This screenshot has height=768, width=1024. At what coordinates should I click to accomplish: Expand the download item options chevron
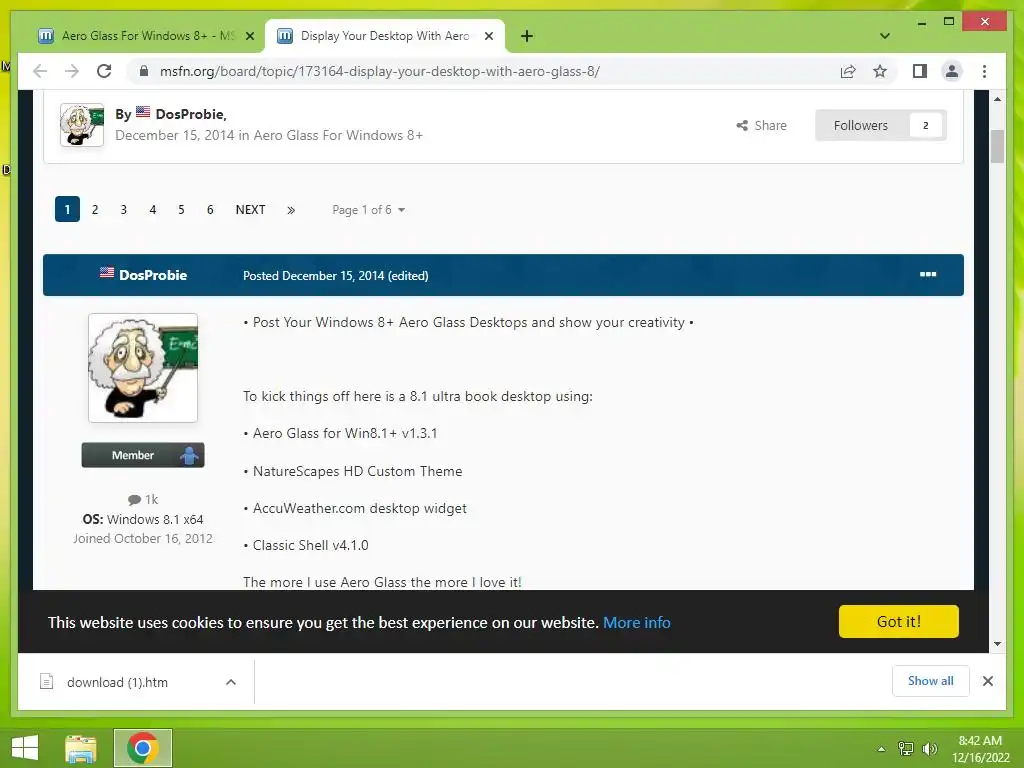(231, 682)
